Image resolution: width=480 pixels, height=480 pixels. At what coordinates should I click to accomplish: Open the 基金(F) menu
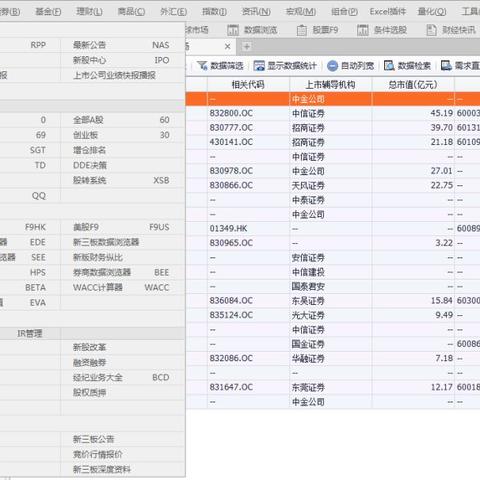point(48,12)
